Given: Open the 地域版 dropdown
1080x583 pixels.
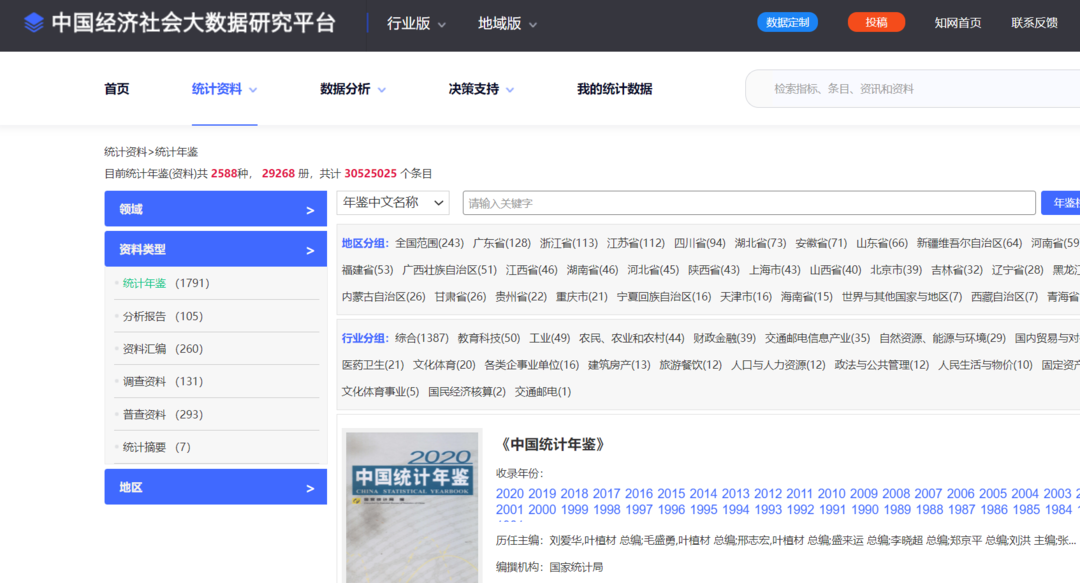Looking at the screenshot, I should coord(507,23).
